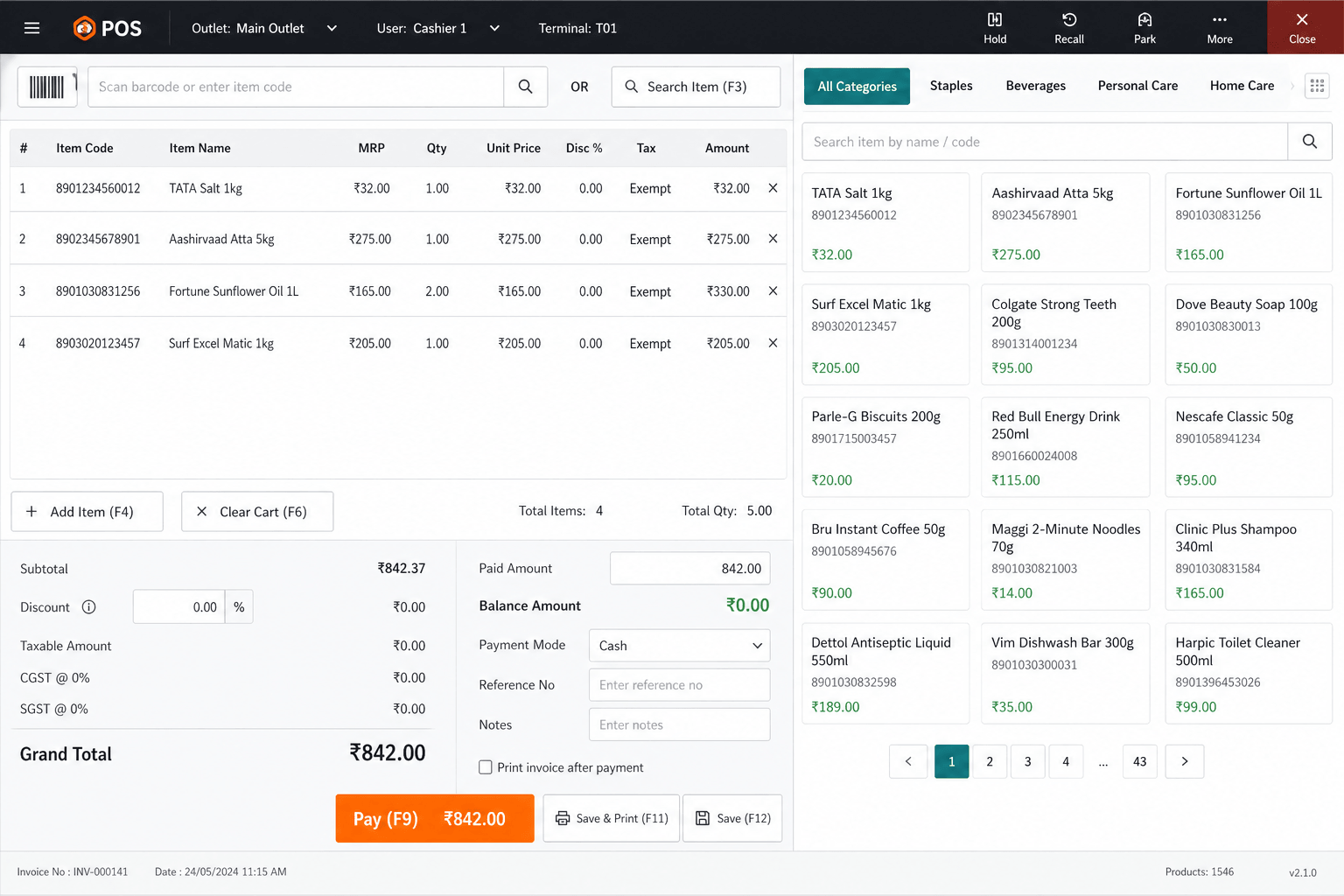Remove Surf Excel Matic 1kg from cart
Viewport: 1344px width, 896px height.
[773, 343]
